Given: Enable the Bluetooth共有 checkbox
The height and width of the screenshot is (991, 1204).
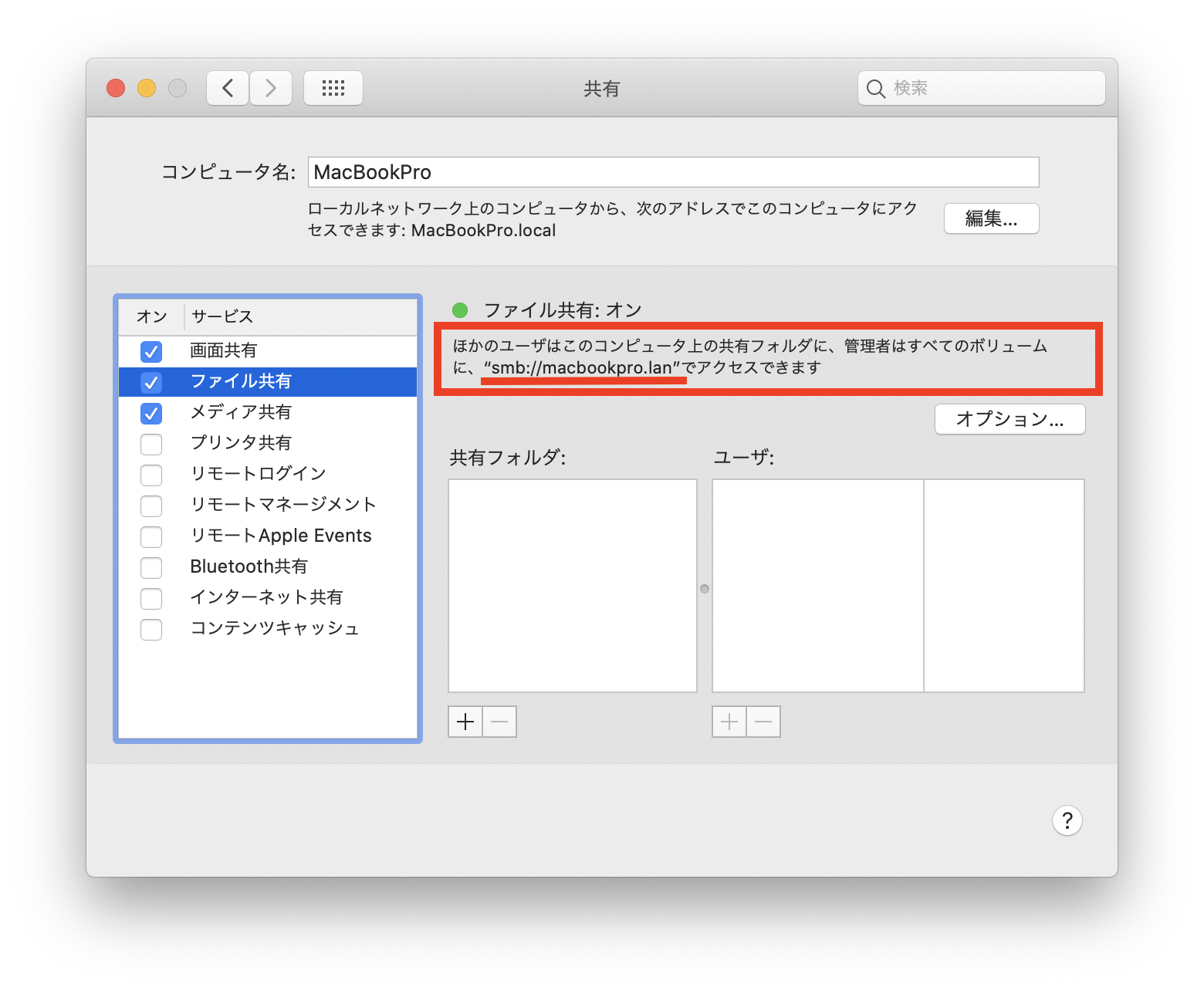Looking at the screenshot, I should pyautogui.click(x=151, y=568).
